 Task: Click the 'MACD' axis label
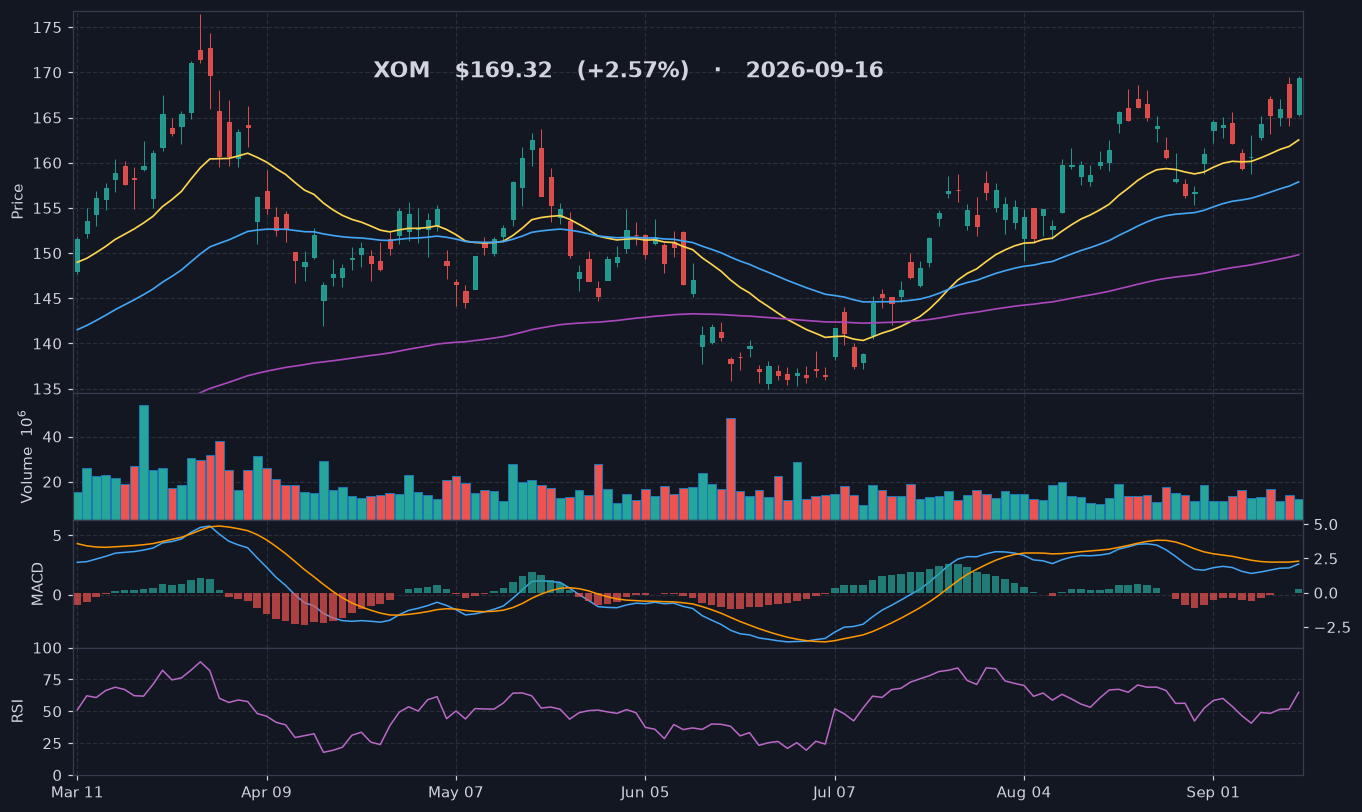click(x=37, y=583)
